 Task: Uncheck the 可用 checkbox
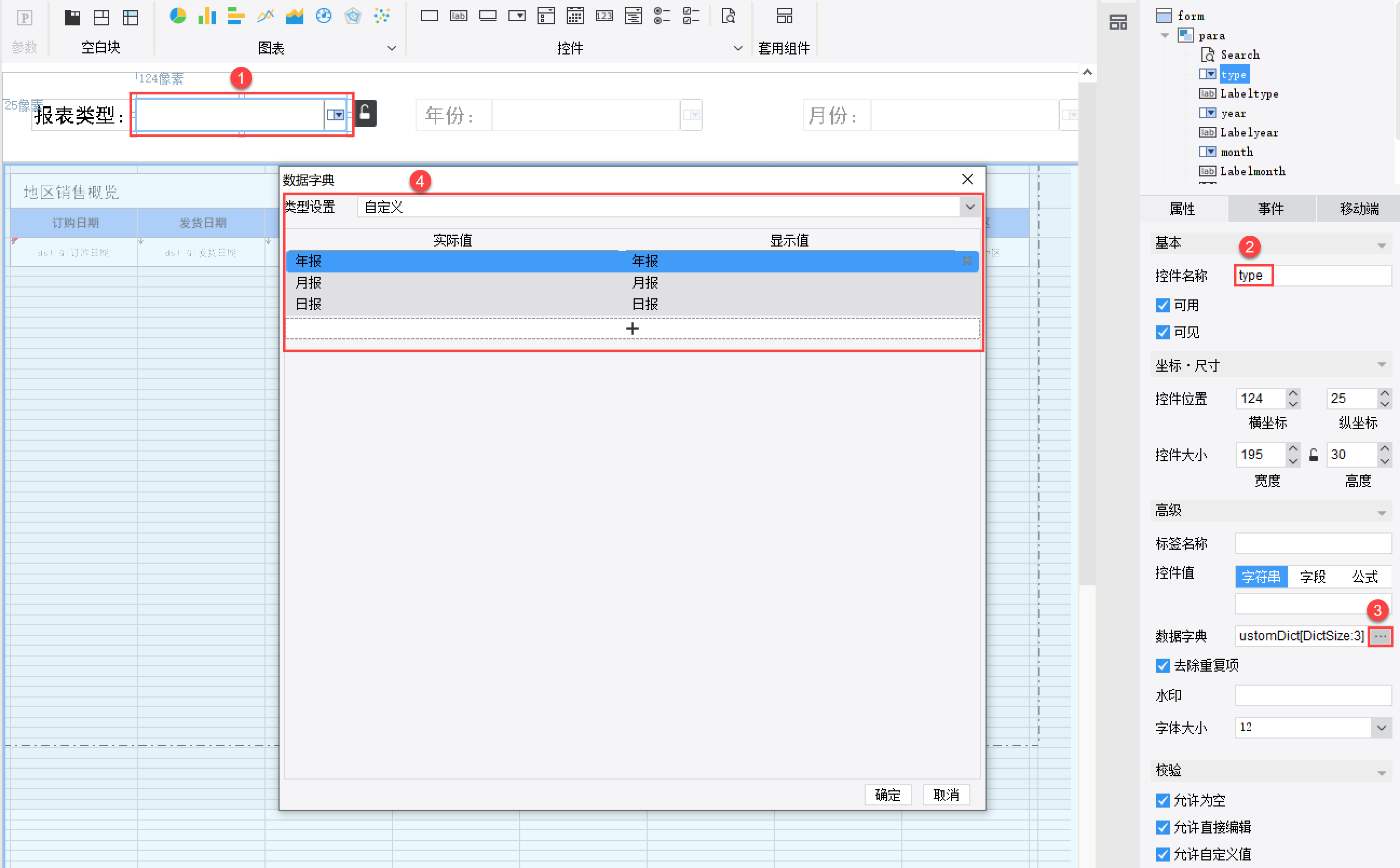click(1163, 305)
